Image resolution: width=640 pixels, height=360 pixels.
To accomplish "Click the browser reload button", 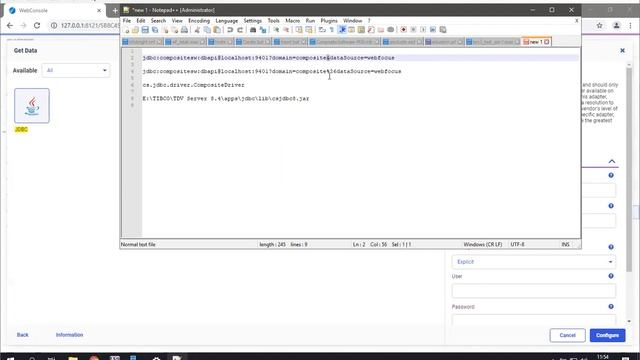I will pyautogui.click(x=37, y=25).
